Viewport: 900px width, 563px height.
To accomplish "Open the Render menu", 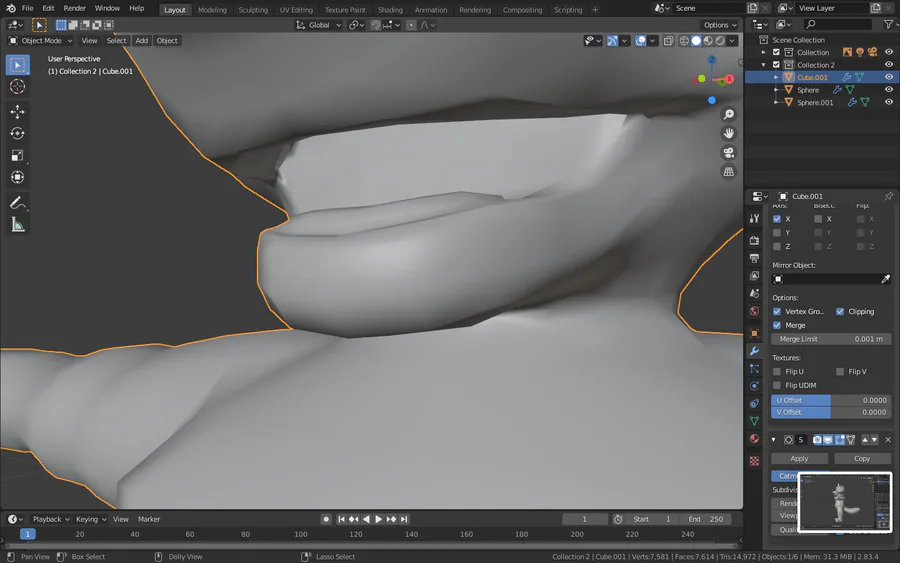I will click(75, 8).
